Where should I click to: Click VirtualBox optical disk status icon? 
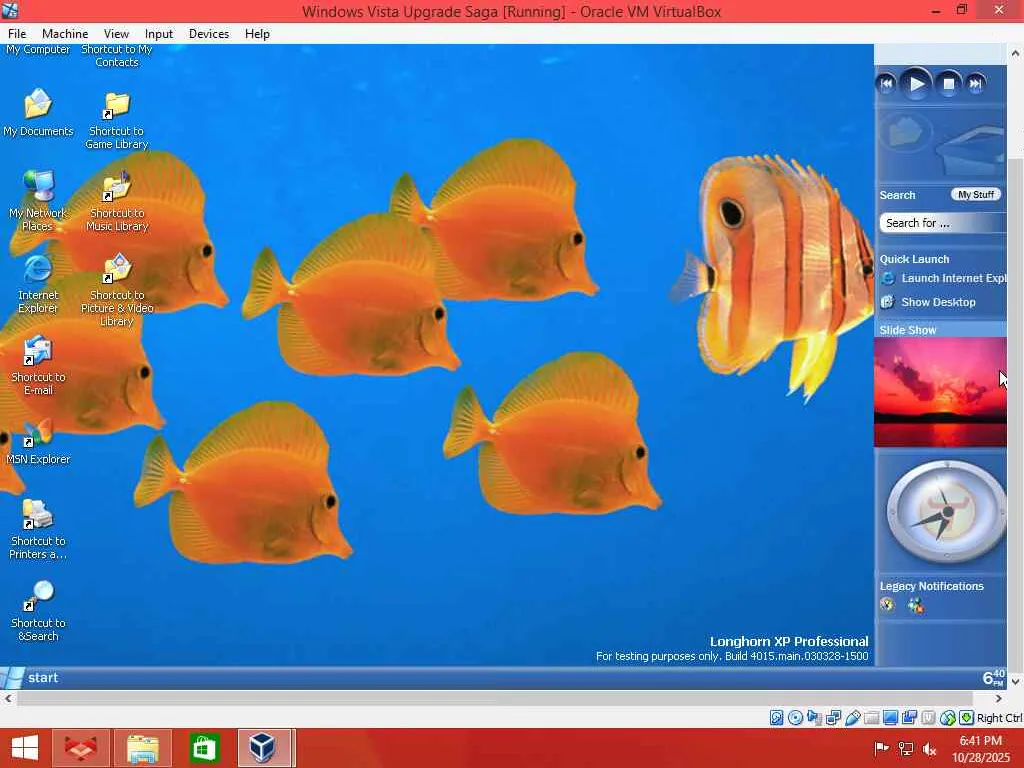pyautogui.click(x=795, y=718)
